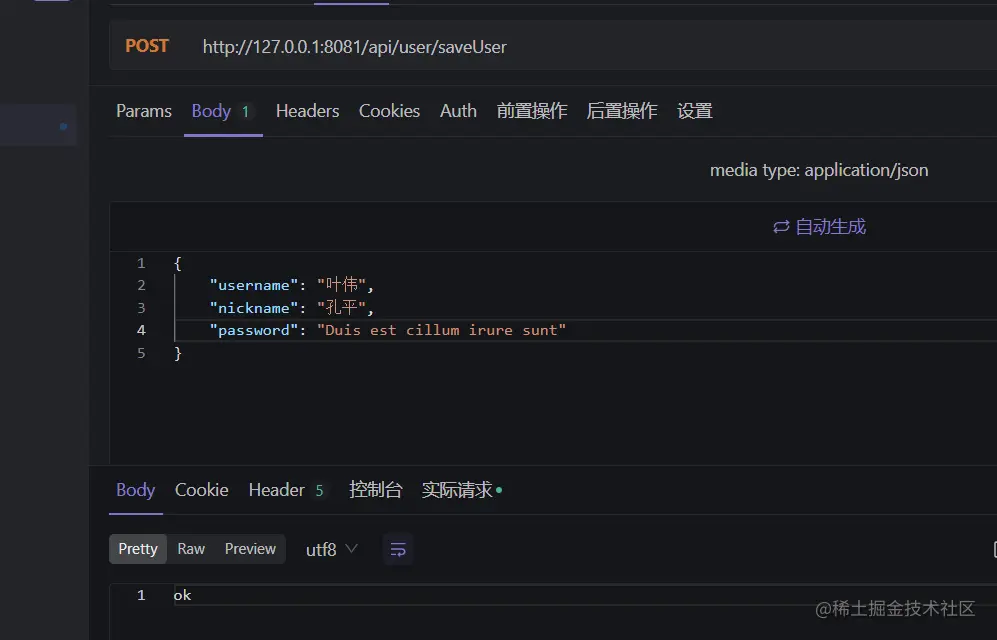Switch to the 前置操作 tab
The width and height of the screenshot is (997, 640).
point(533,111)
